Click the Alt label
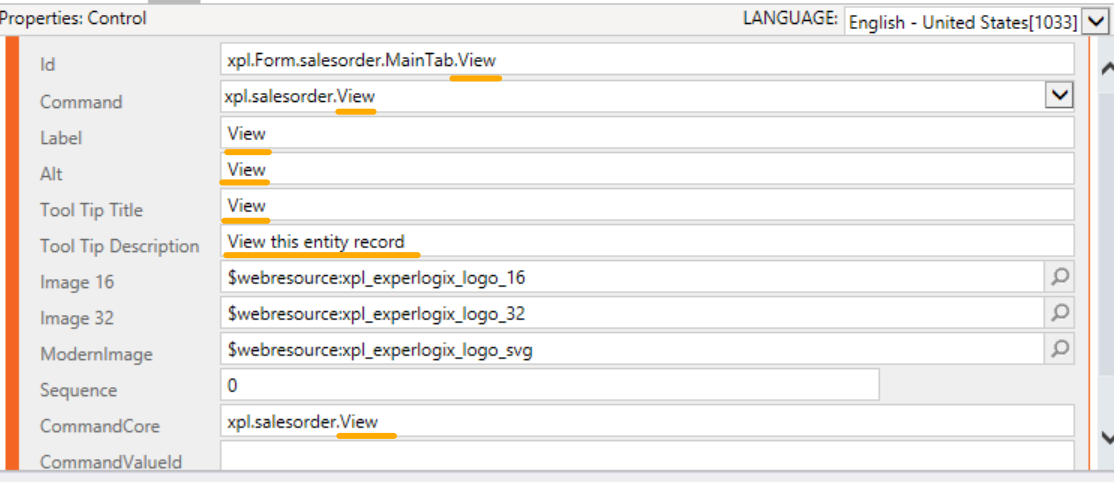 pos(51,174)
